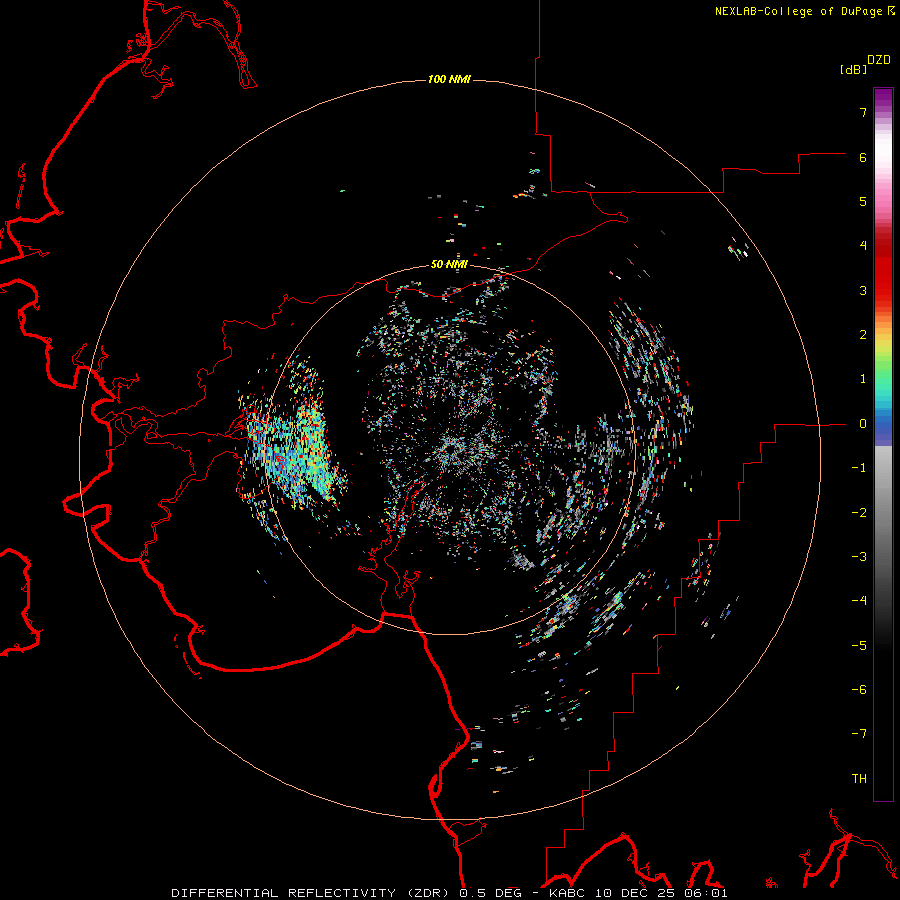Select the 6 dB tick label on the scale
Image resolution: width=900 pixels, height=900 pixels.
point(863,157)
